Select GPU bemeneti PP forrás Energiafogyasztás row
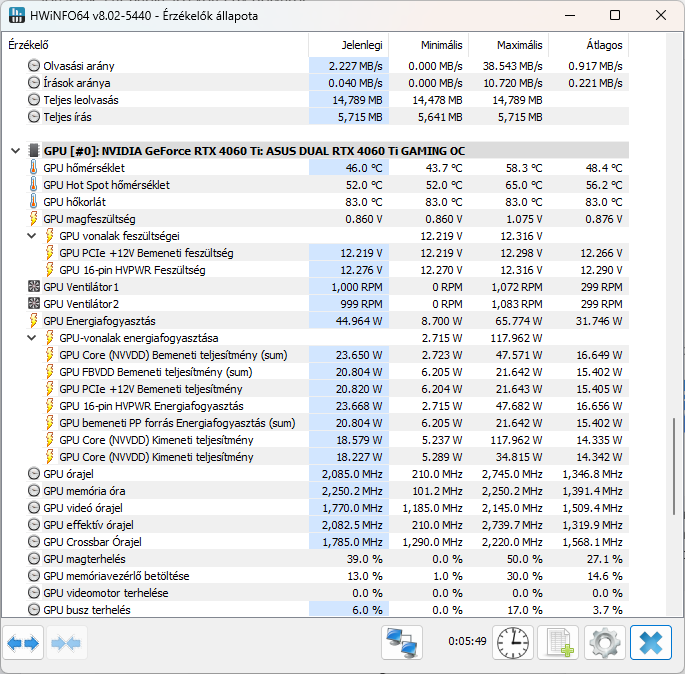The width and height of the screenshot is (685, 674). pyautogui.click(x=328, y=423)
